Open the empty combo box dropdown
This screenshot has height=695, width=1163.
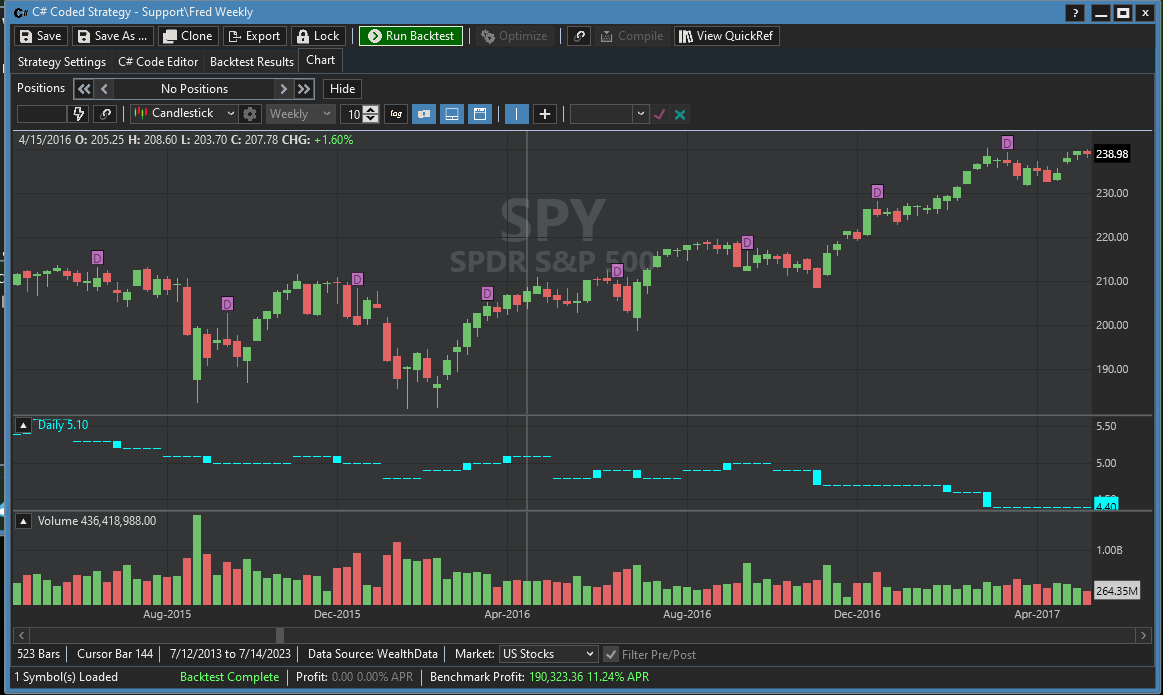pyautogui.click(x=640, y=114)
